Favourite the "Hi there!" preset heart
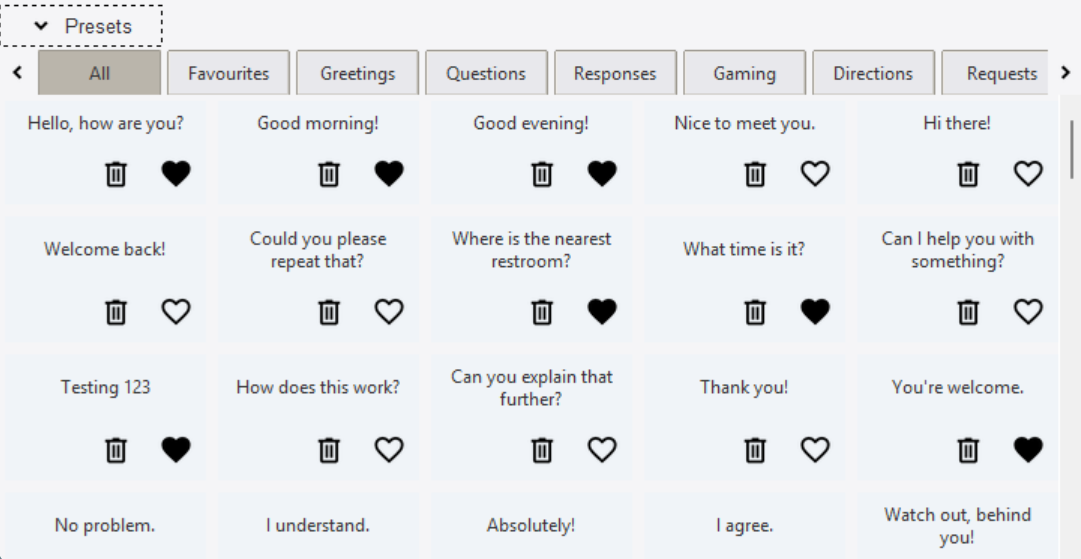 coord(1028,174)
